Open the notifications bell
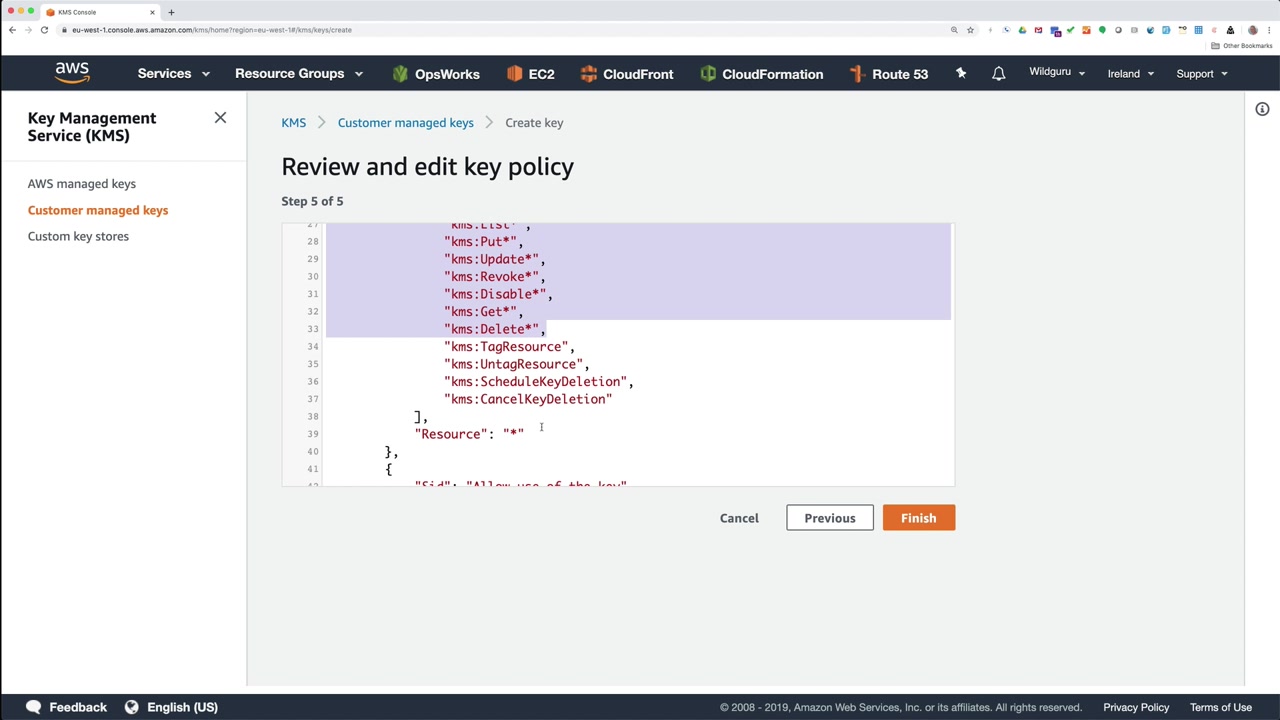1280x720 pixels. point(998,74)
